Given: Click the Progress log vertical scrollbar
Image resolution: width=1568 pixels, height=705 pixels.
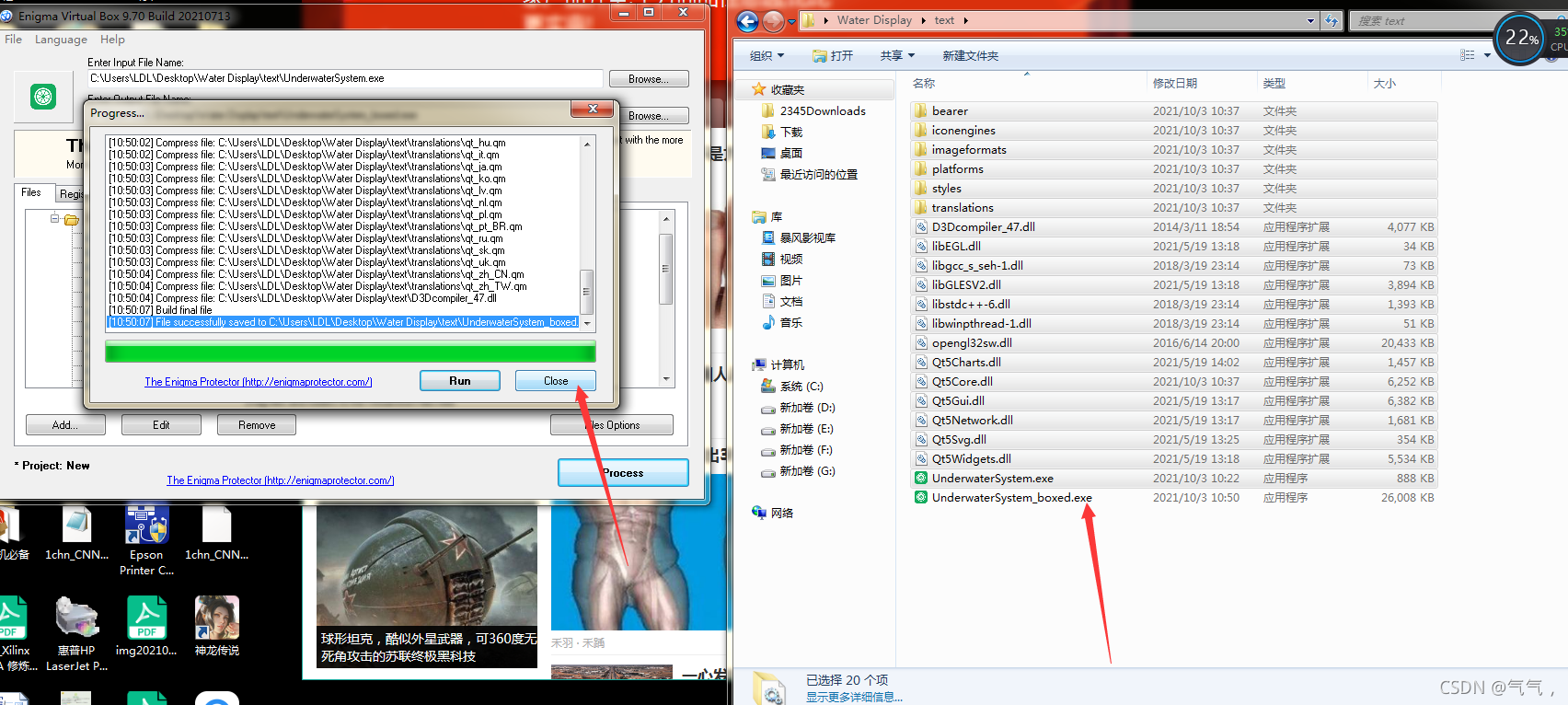Looking at the screenshot, I should pyautogui.click(x=587, y=233).
